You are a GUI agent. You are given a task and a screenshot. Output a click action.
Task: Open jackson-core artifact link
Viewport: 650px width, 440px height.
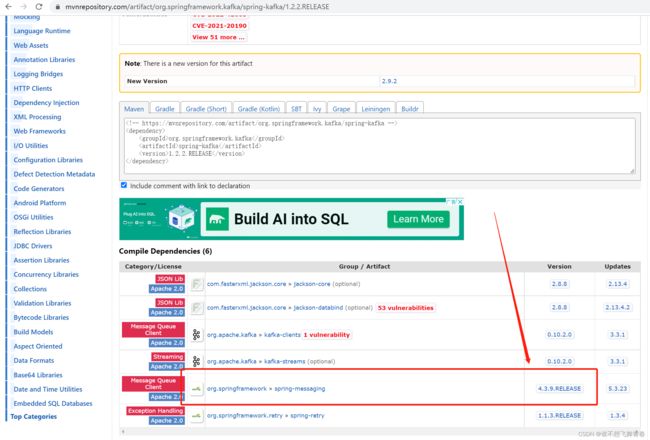pyautogui.click(x=312, y=284)
